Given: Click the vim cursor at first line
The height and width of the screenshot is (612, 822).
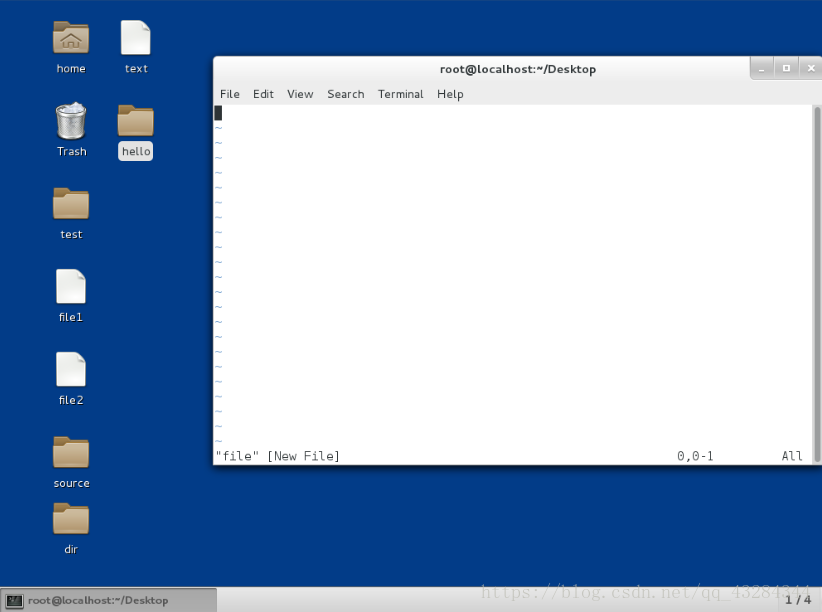Looking at the screenshot, I should tap(218, 113).
